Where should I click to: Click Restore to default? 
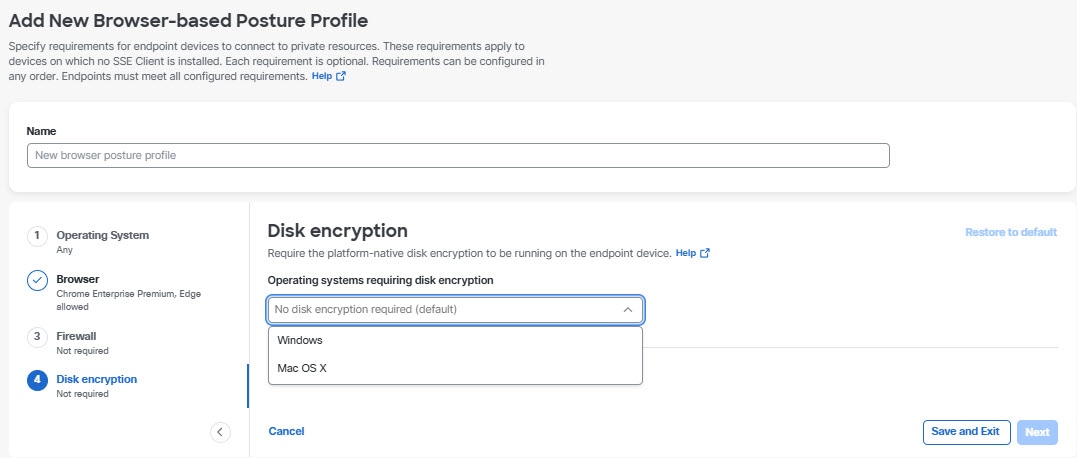pyautogui.click(x=1011, y=232)
